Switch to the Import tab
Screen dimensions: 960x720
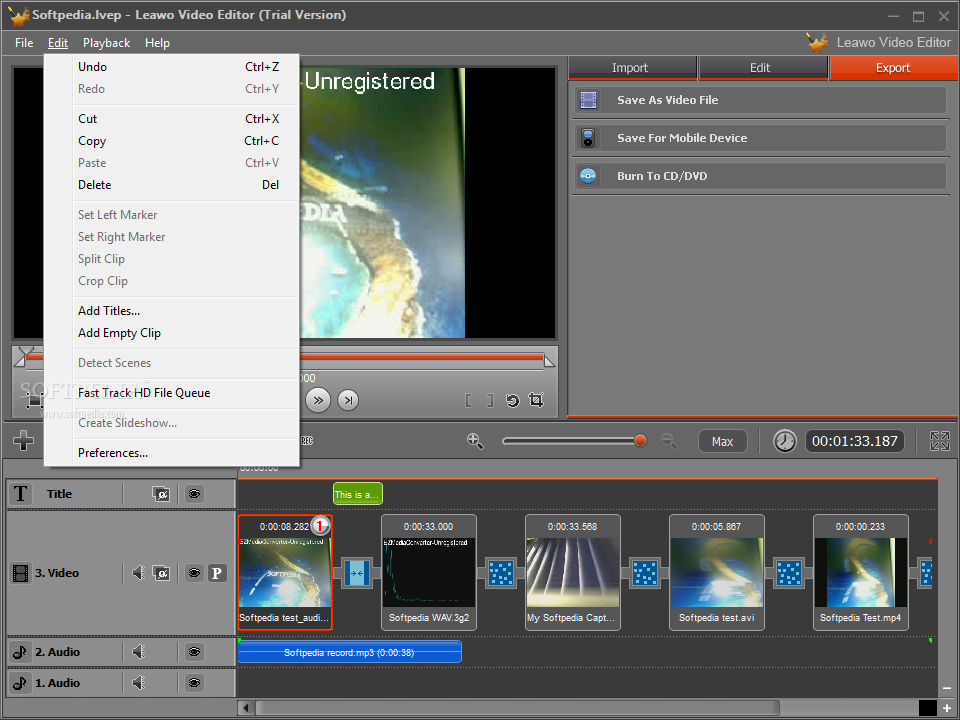click(632, 68)
